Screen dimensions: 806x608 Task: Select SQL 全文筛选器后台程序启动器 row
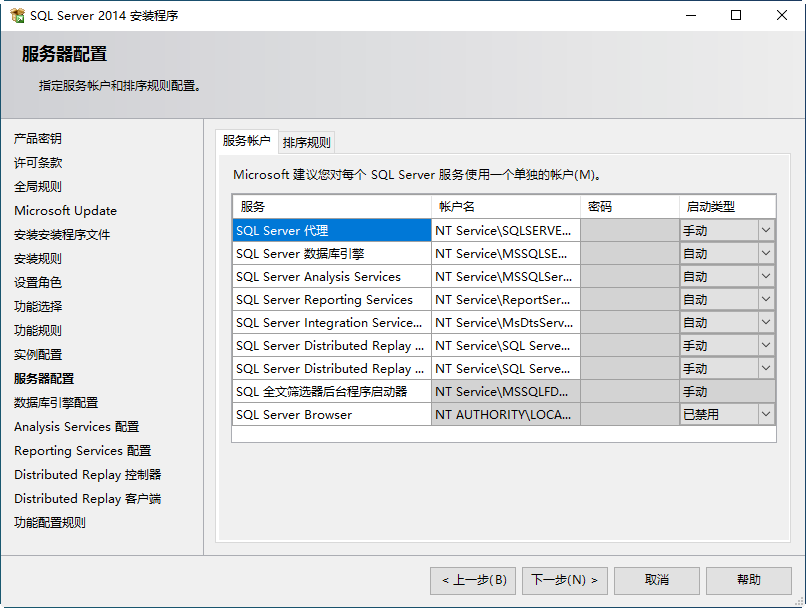pos(332,392)
